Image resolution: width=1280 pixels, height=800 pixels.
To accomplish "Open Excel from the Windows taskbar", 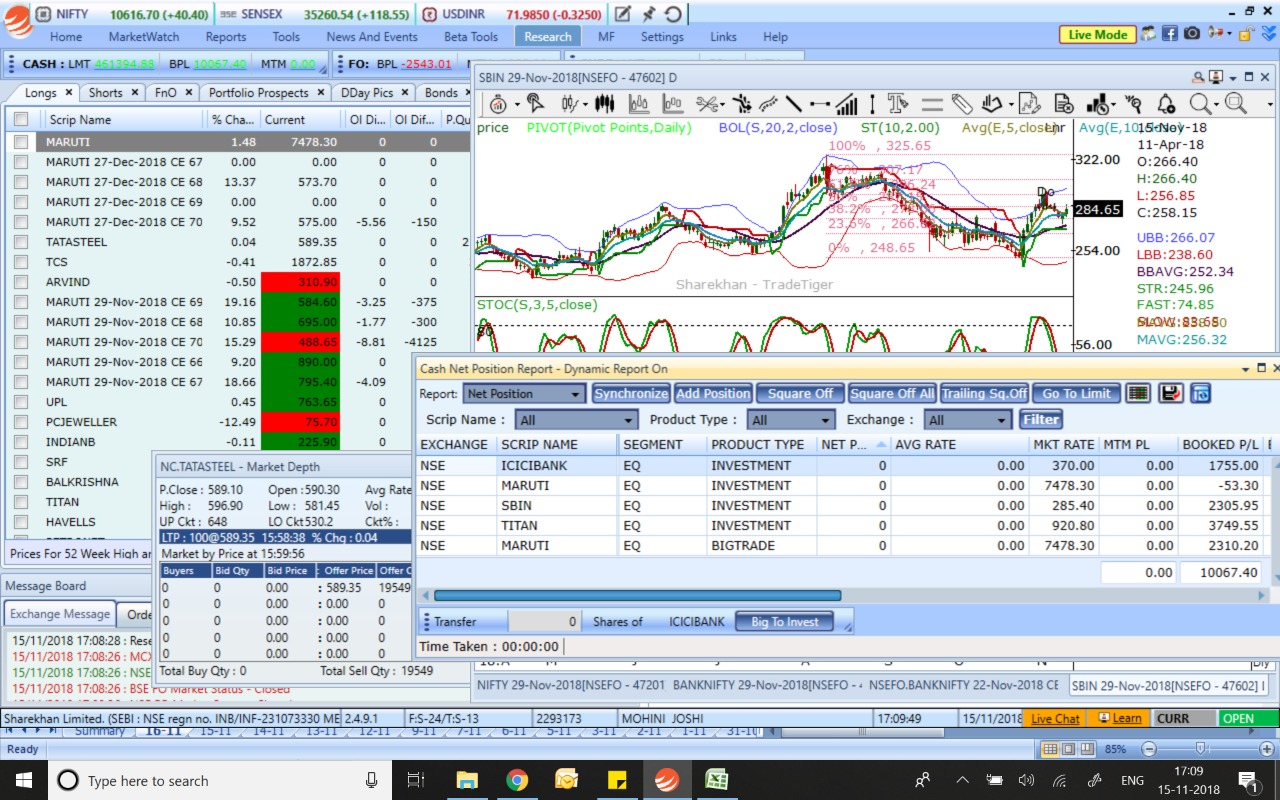I will point(716,780).
